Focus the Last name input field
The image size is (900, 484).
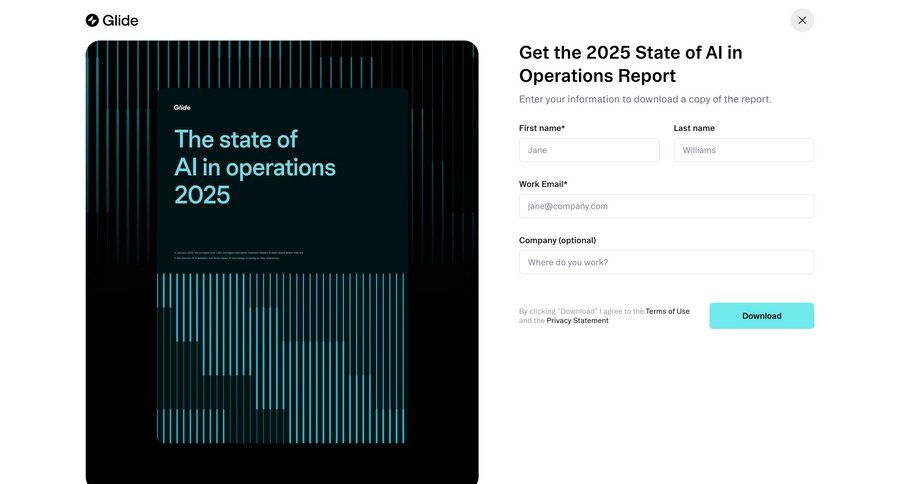[x=743, y=150]
